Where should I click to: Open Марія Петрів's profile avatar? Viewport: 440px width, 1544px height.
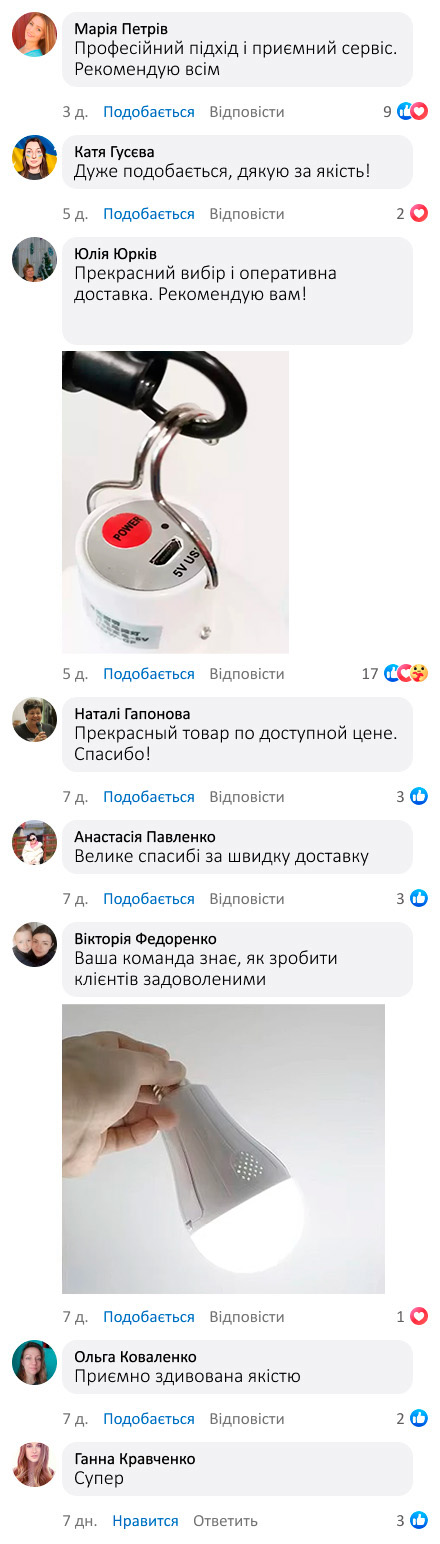pos(34,34)
